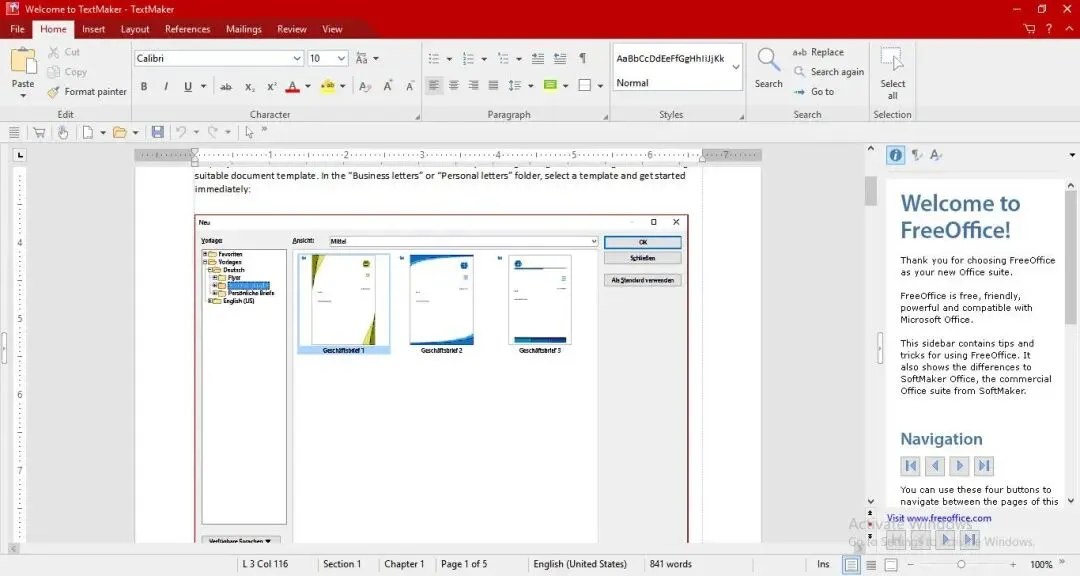The image size is (1080, 576).
Task: Click the Replace button
Action: point(818,52)
